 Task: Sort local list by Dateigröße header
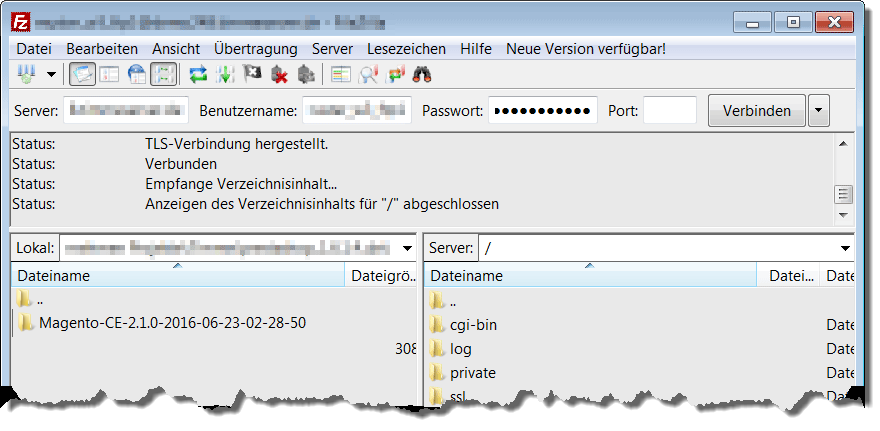tap(381, 276)
